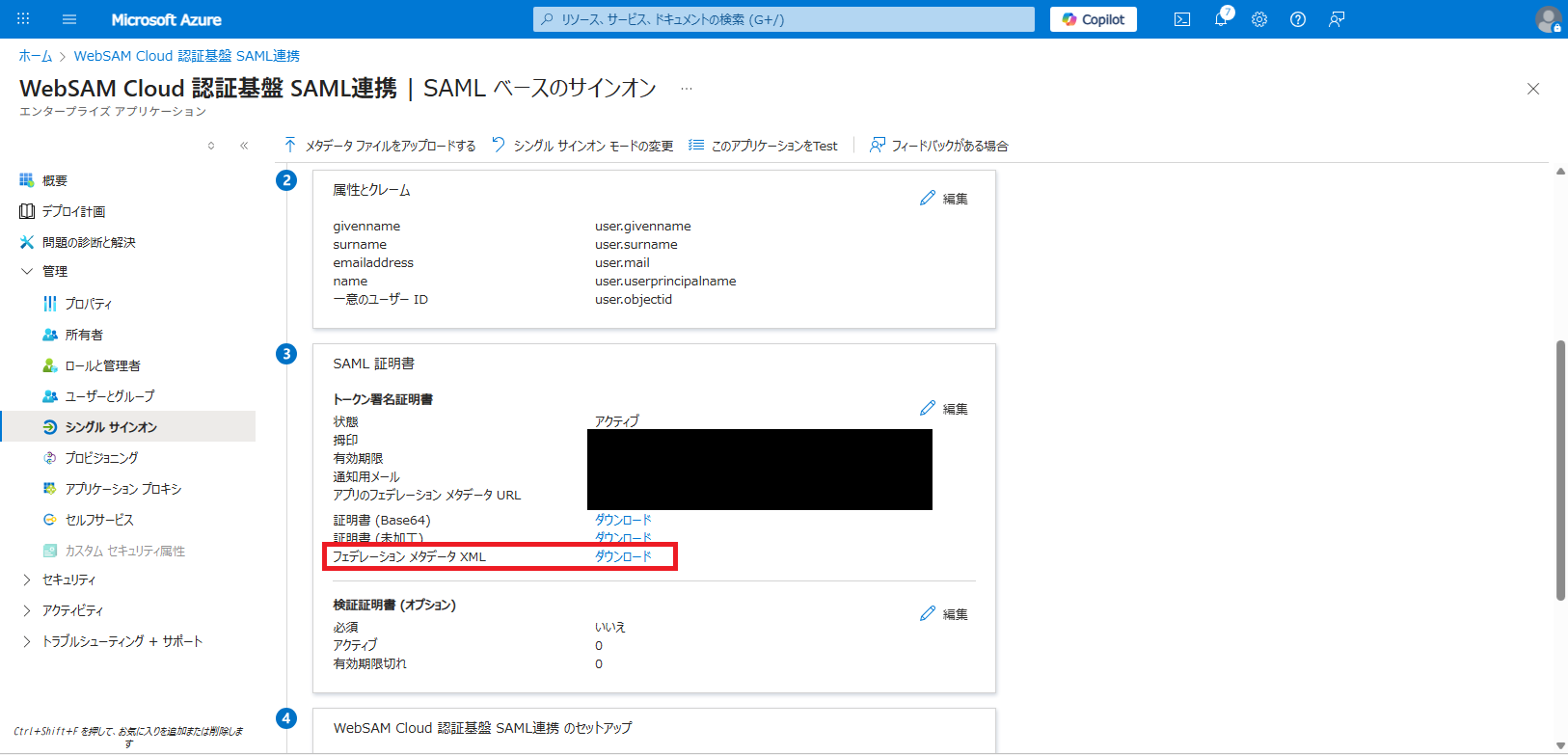Click the help question mark icon

(x=1298, y=19)
